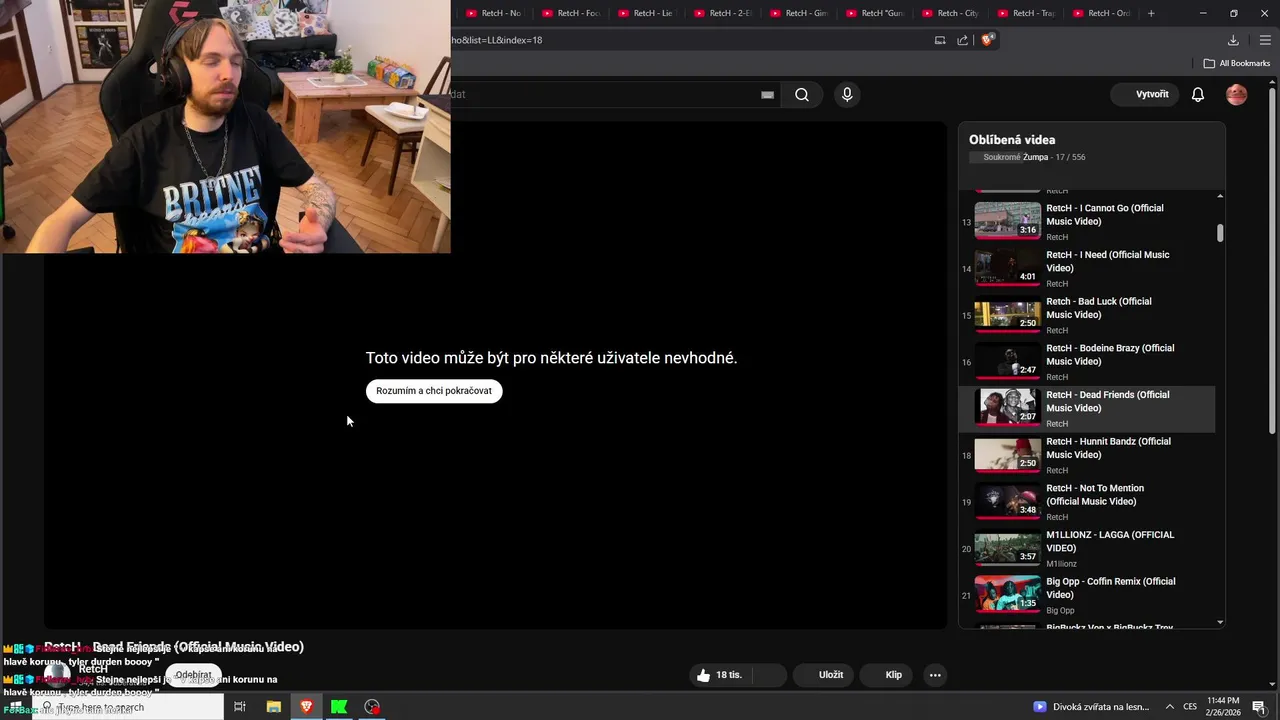Click 'RetcH - Bodeine Brazy' title text
This screenshot has height=720, width=1280.
click(1110, 355)
